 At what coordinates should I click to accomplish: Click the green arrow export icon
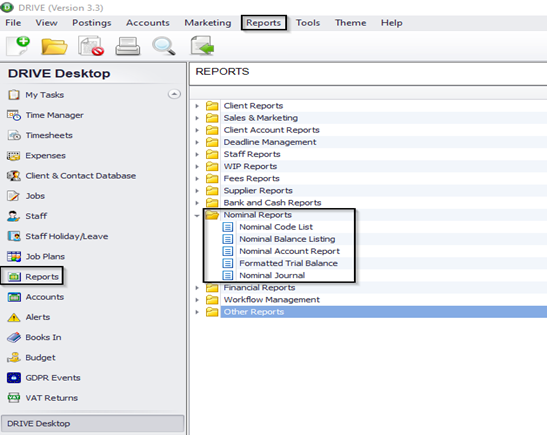[x=202, y=46]
